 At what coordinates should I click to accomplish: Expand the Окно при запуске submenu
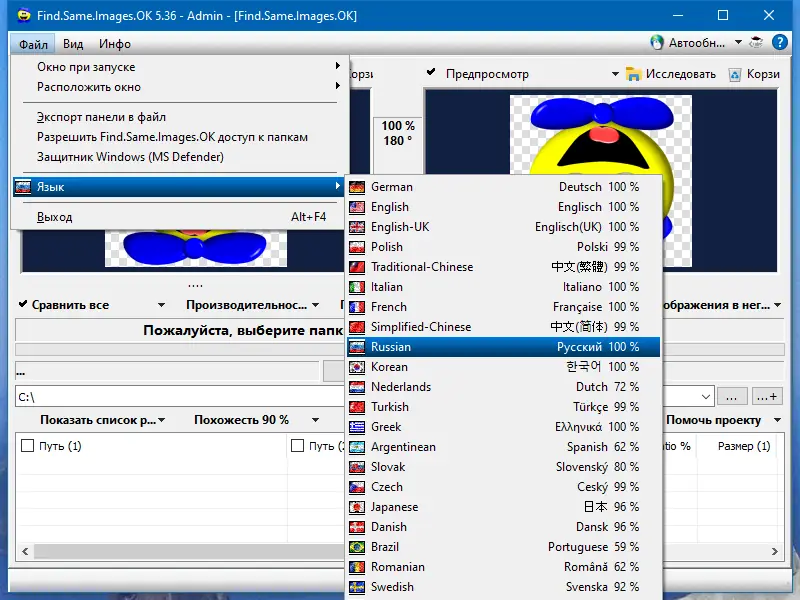pos(180,67)
